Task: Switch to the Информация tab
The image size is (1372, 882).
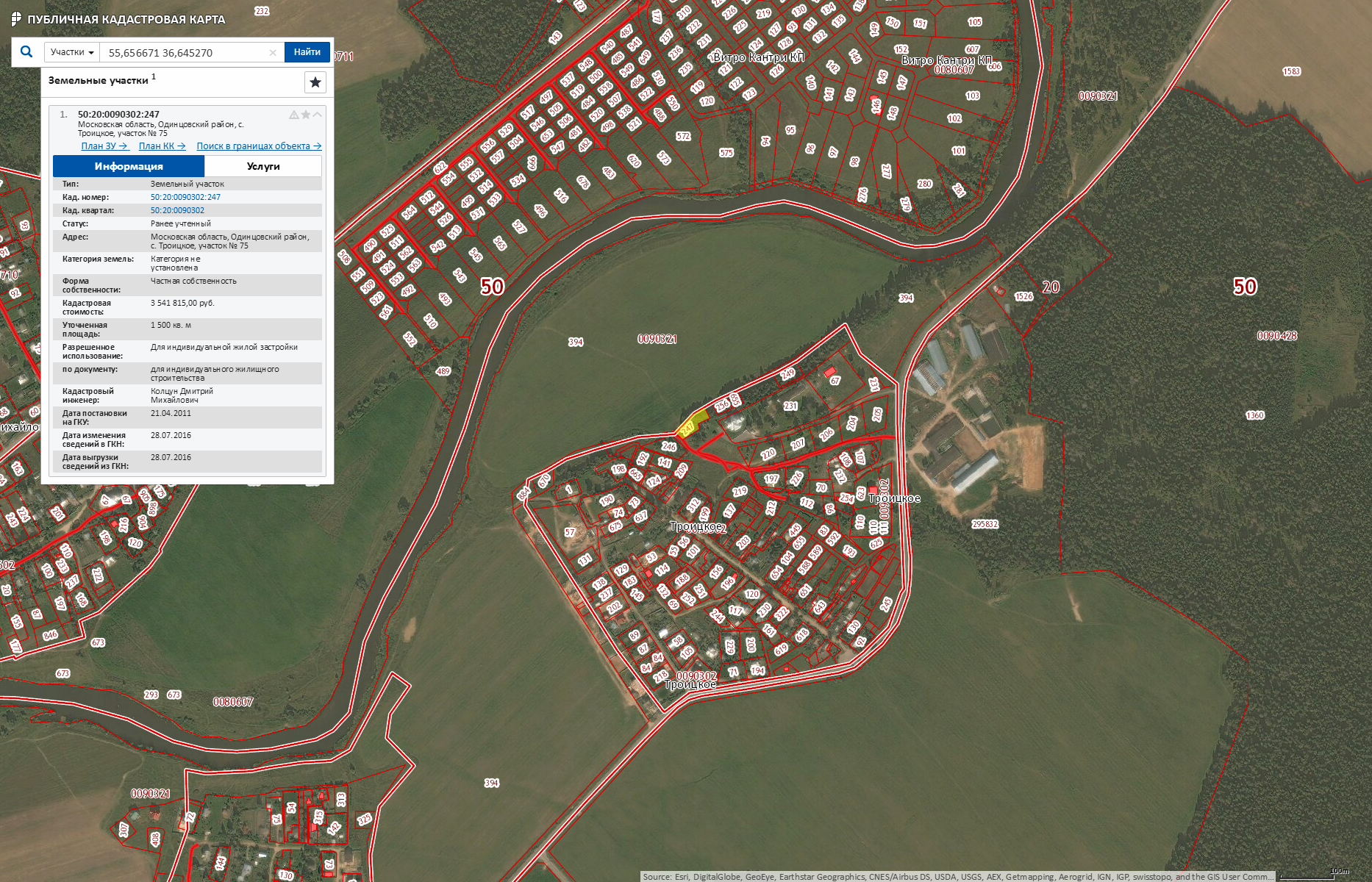Action: tap(129, 166)
